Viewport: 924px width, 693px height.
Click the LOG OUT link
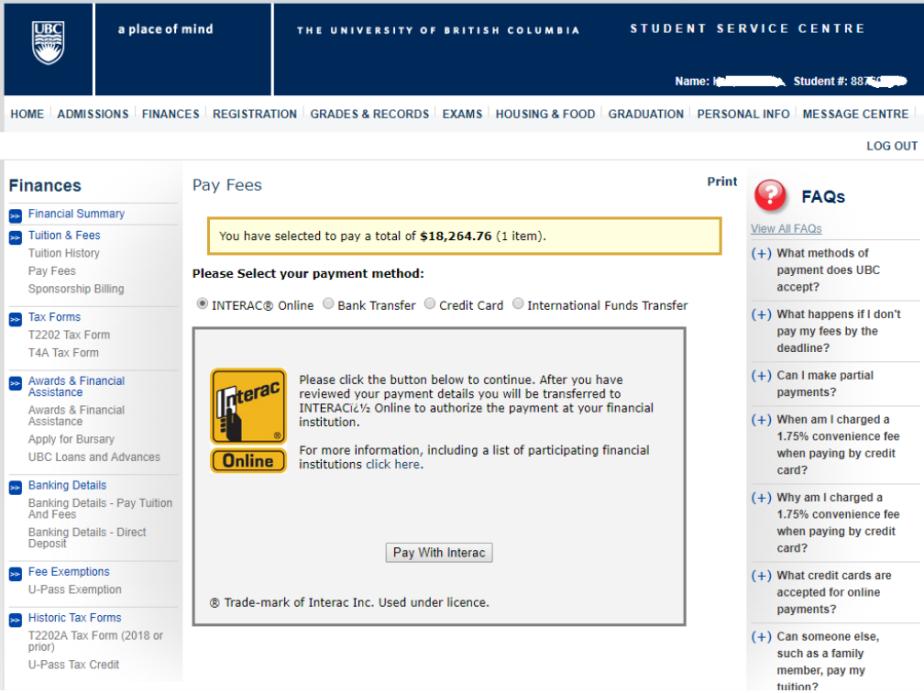[x=892, y=146]
